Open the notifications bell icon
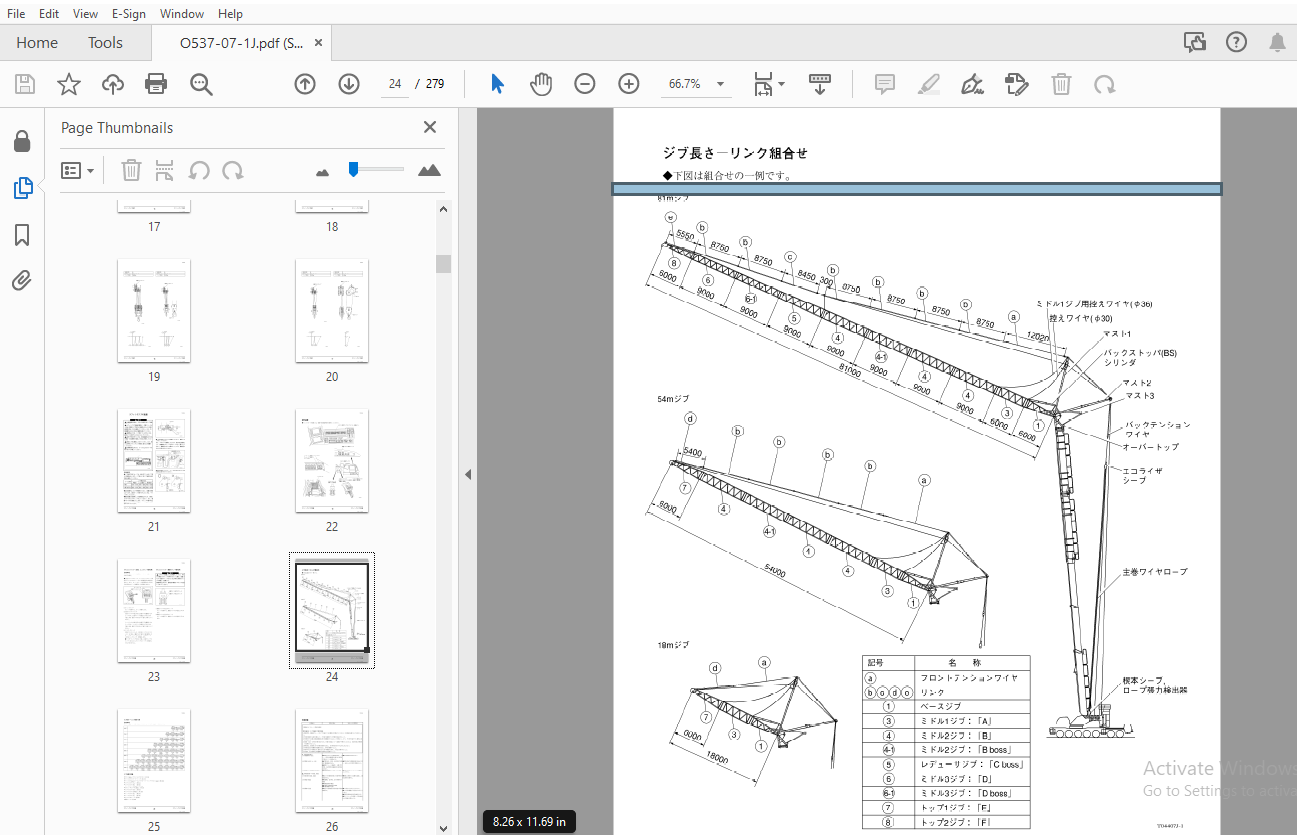This screenshot has width=1297, height=835. pos(1277,42)
